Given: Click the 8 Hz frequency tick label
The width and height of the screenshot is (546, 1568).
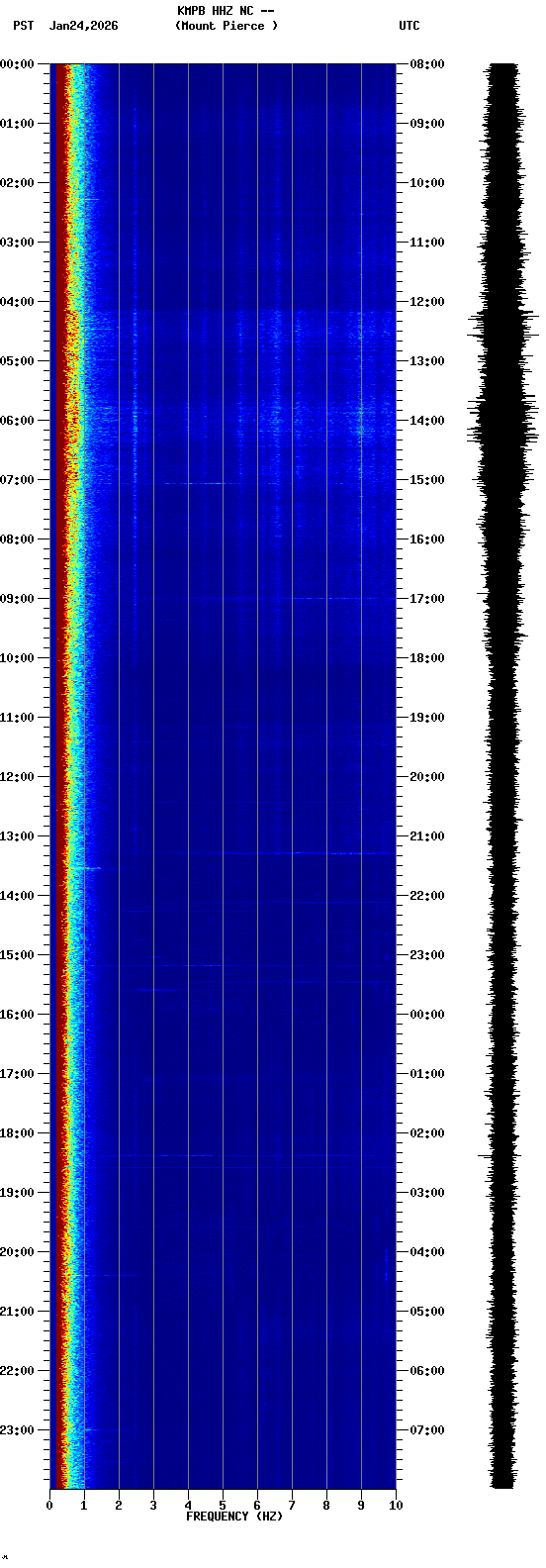Looking at the screenshot, I should (x=326, y=1506).
